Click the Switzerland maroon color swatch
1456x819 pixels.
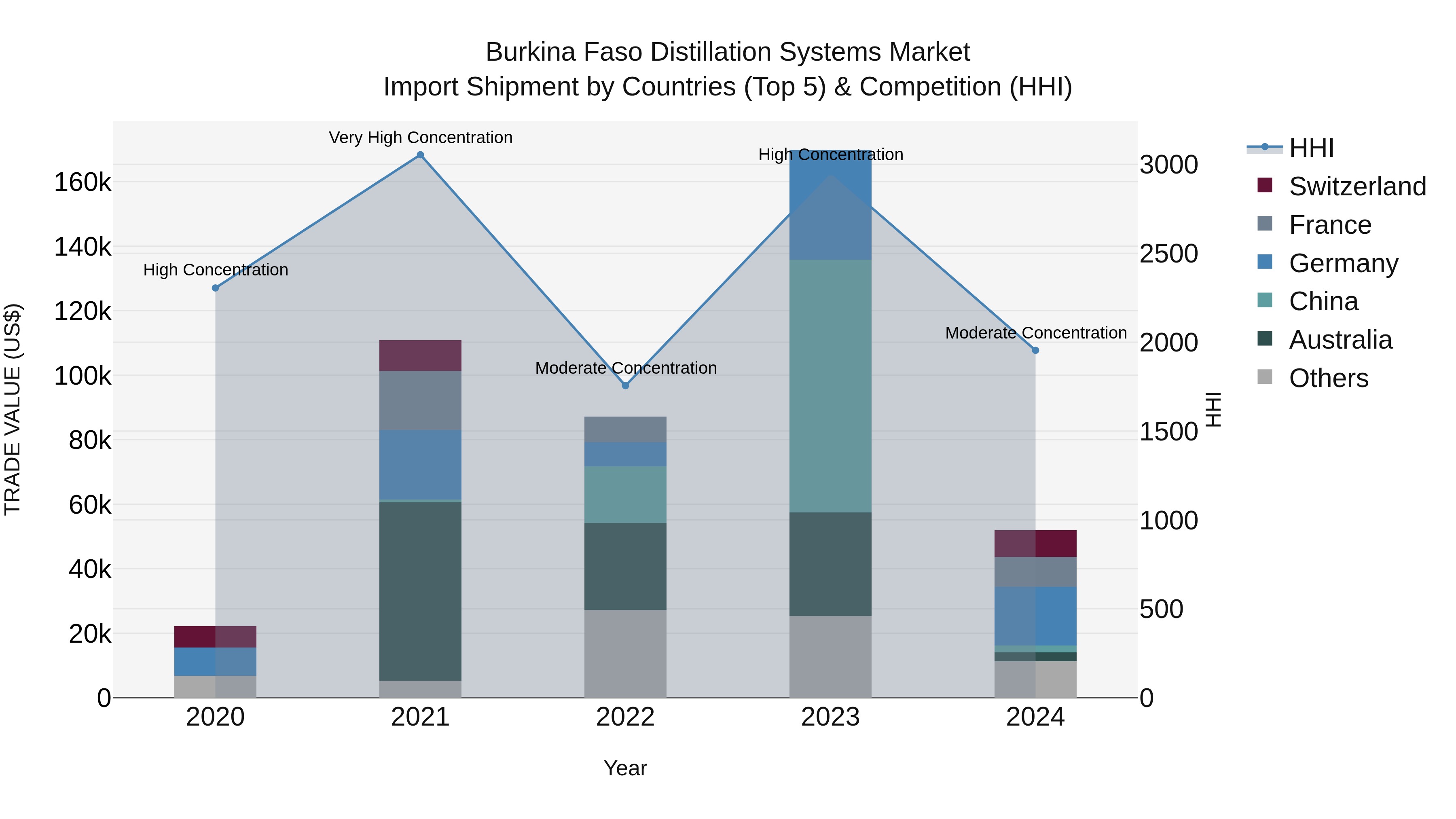(x=1265, y=185)
